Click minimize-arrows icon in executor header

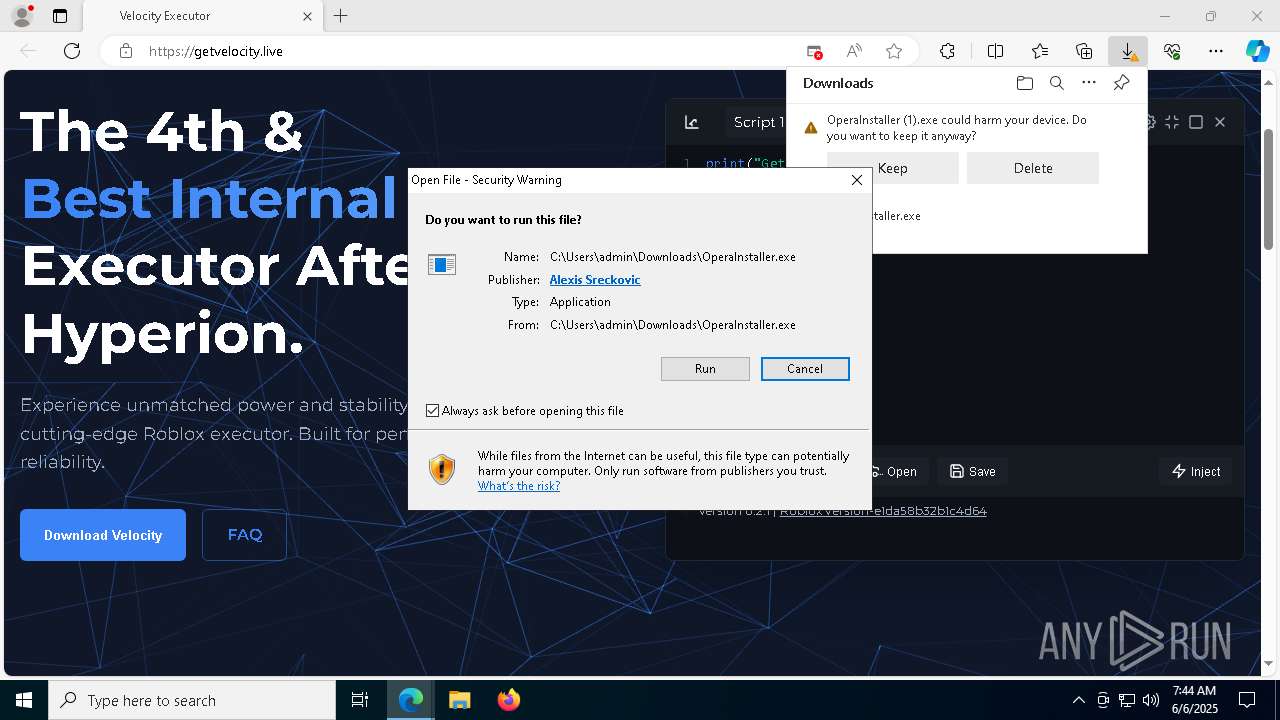coord(1172,122)
